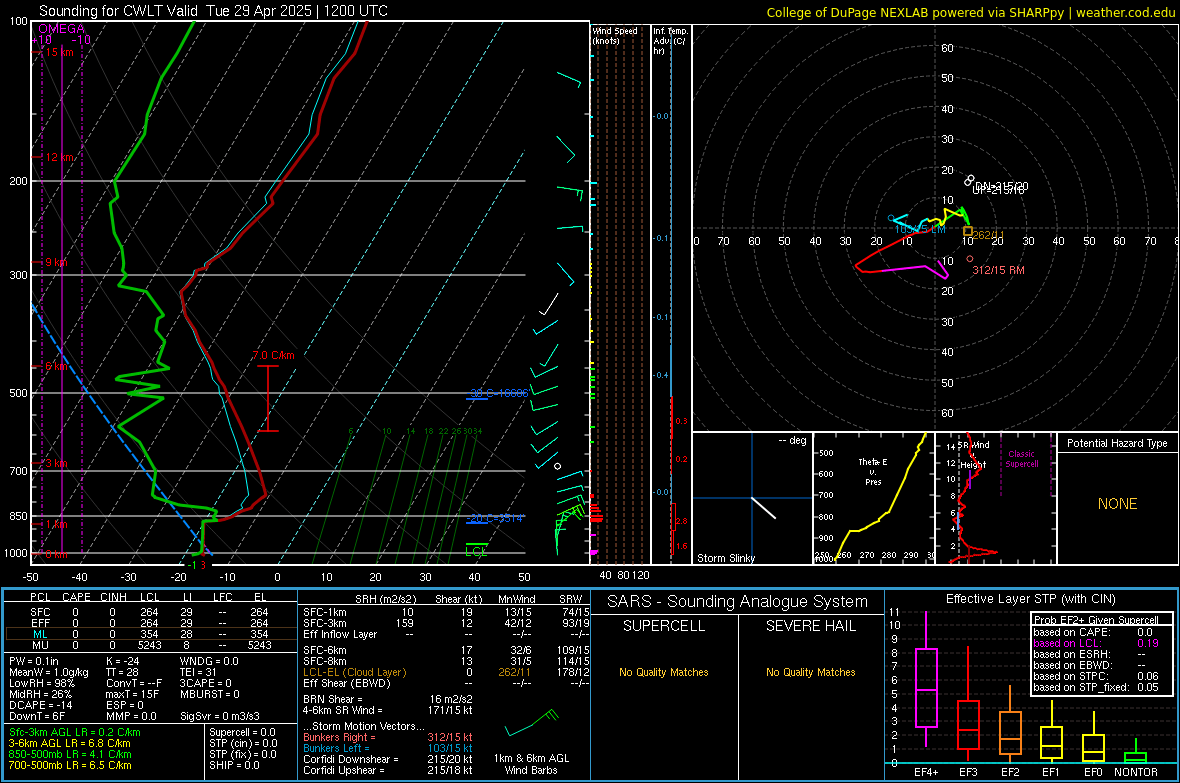Click the orange square marker on hodograph
The height and width of the screenshot is (783, 1180).
click(968, 231)
